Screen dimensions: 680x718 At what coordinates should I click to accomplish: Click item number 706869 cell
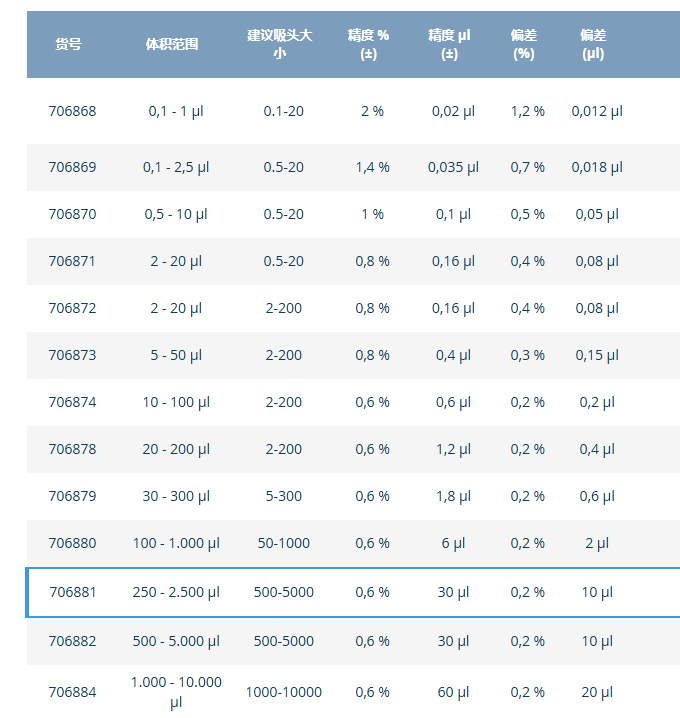(73, 167)
